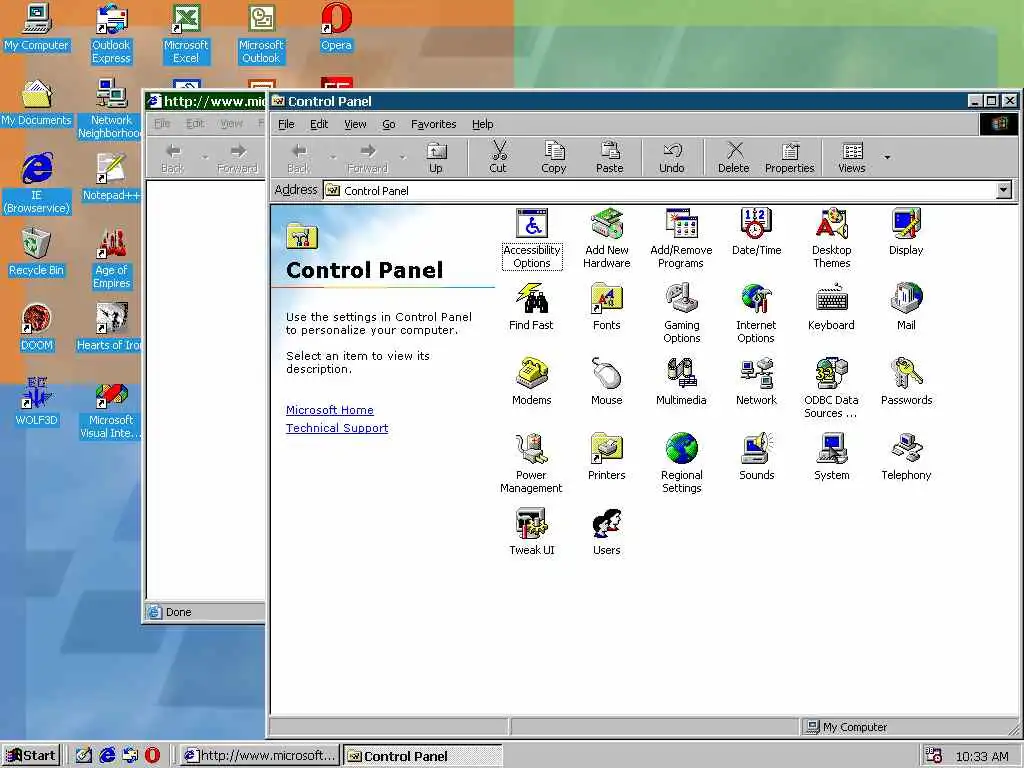Select the Passwords applet
1024x768 pixels.
[x=906, y=383]
